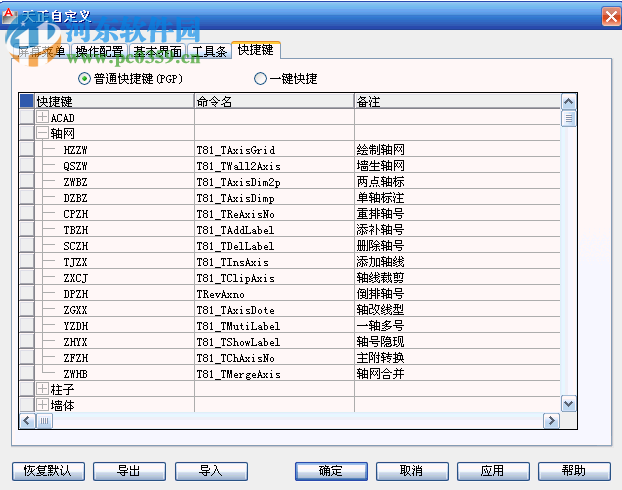Image resolution: width=622 pixels, height=490 pixels.
Task: Click the T81_TAxisGrid command cell
Action: point(274,150)
